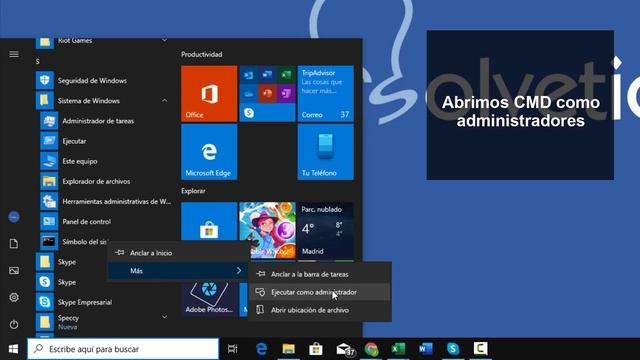Open Microsoft Store from the taskbar
Image resolution: width=640 pixels, height=360 pixels.
[x=316, y=349]
